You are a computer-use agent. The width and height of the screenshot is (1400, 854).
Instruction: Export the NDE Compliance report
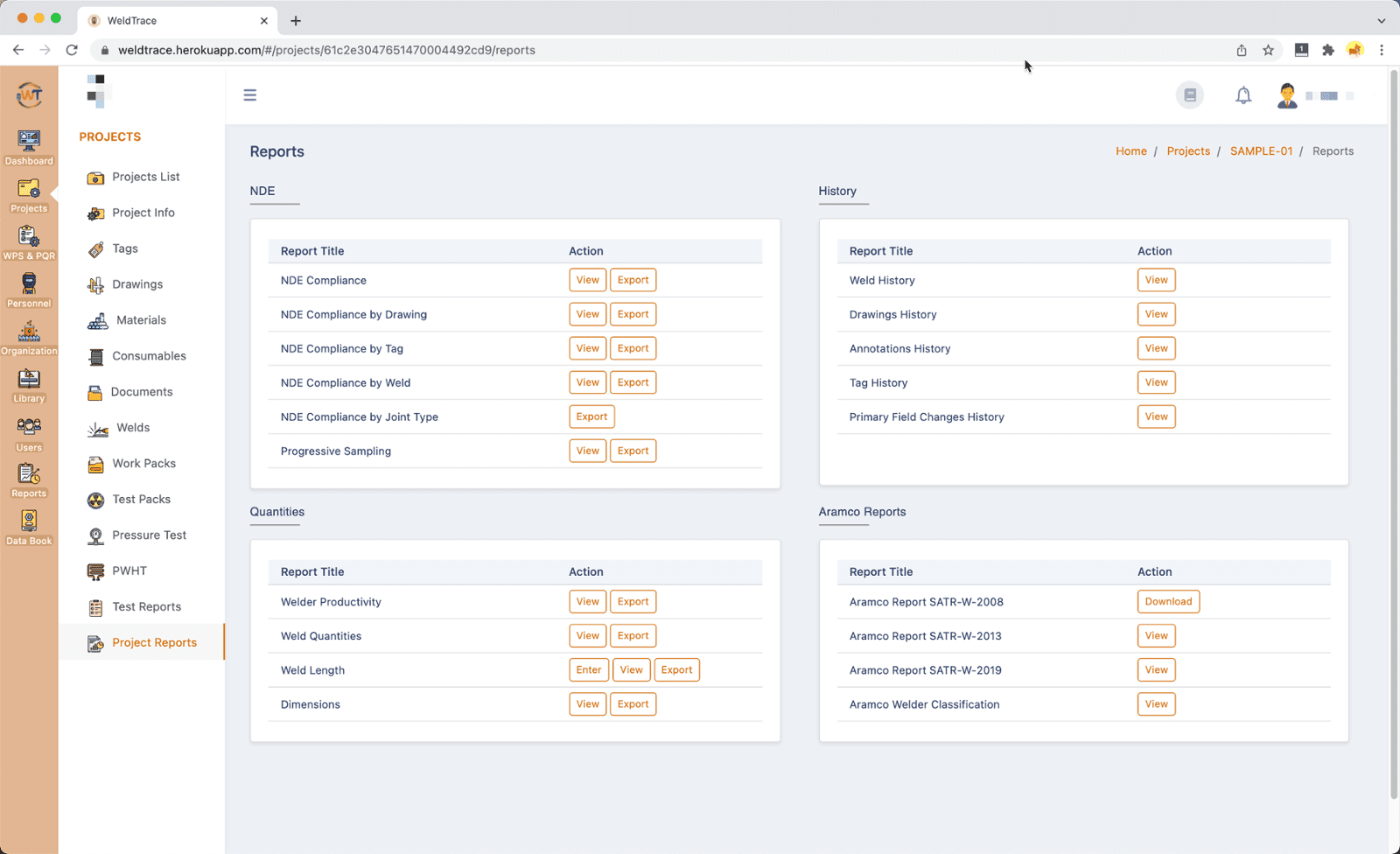(x=633, y=279)
